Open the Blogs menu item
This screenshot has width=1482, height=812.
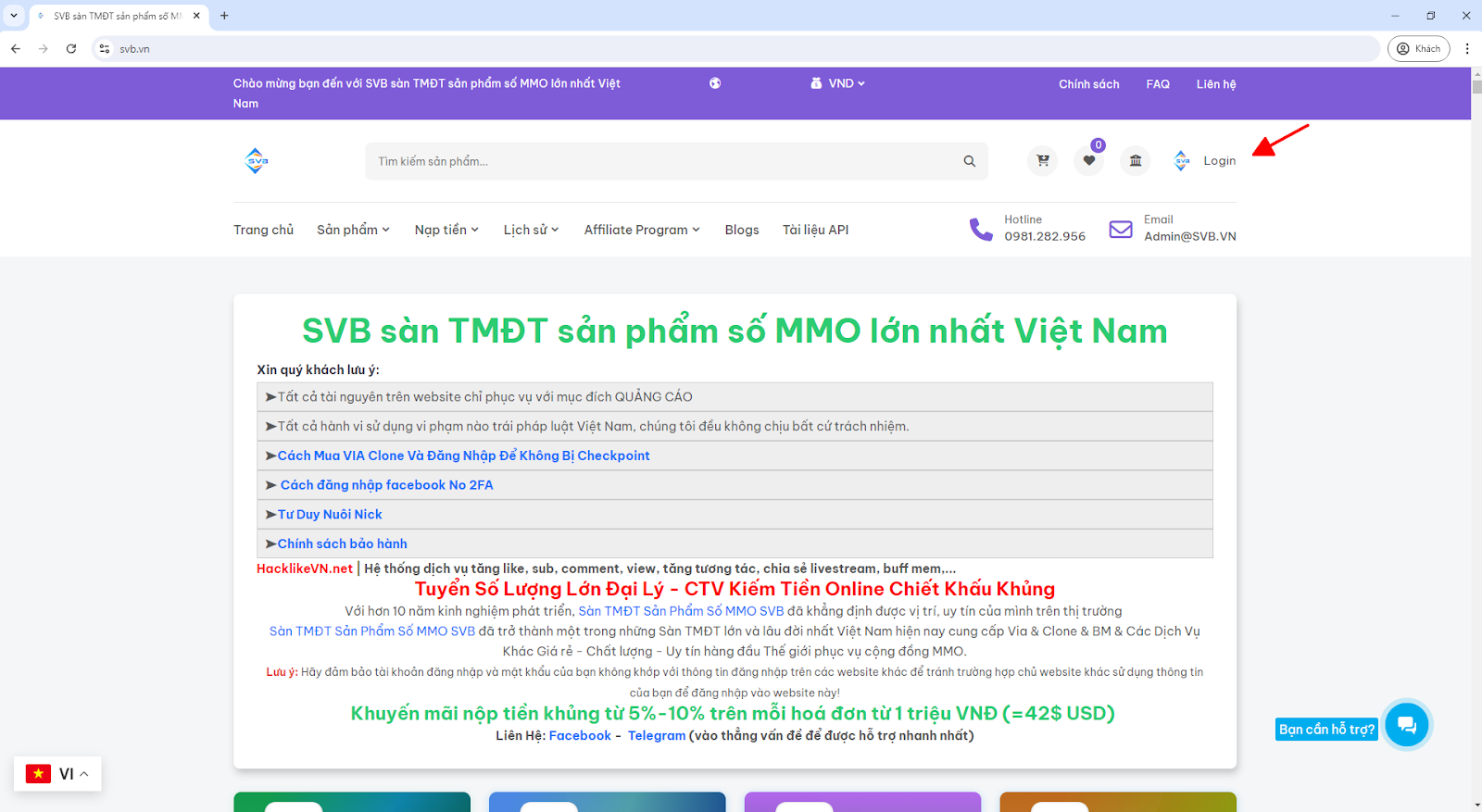742,230
